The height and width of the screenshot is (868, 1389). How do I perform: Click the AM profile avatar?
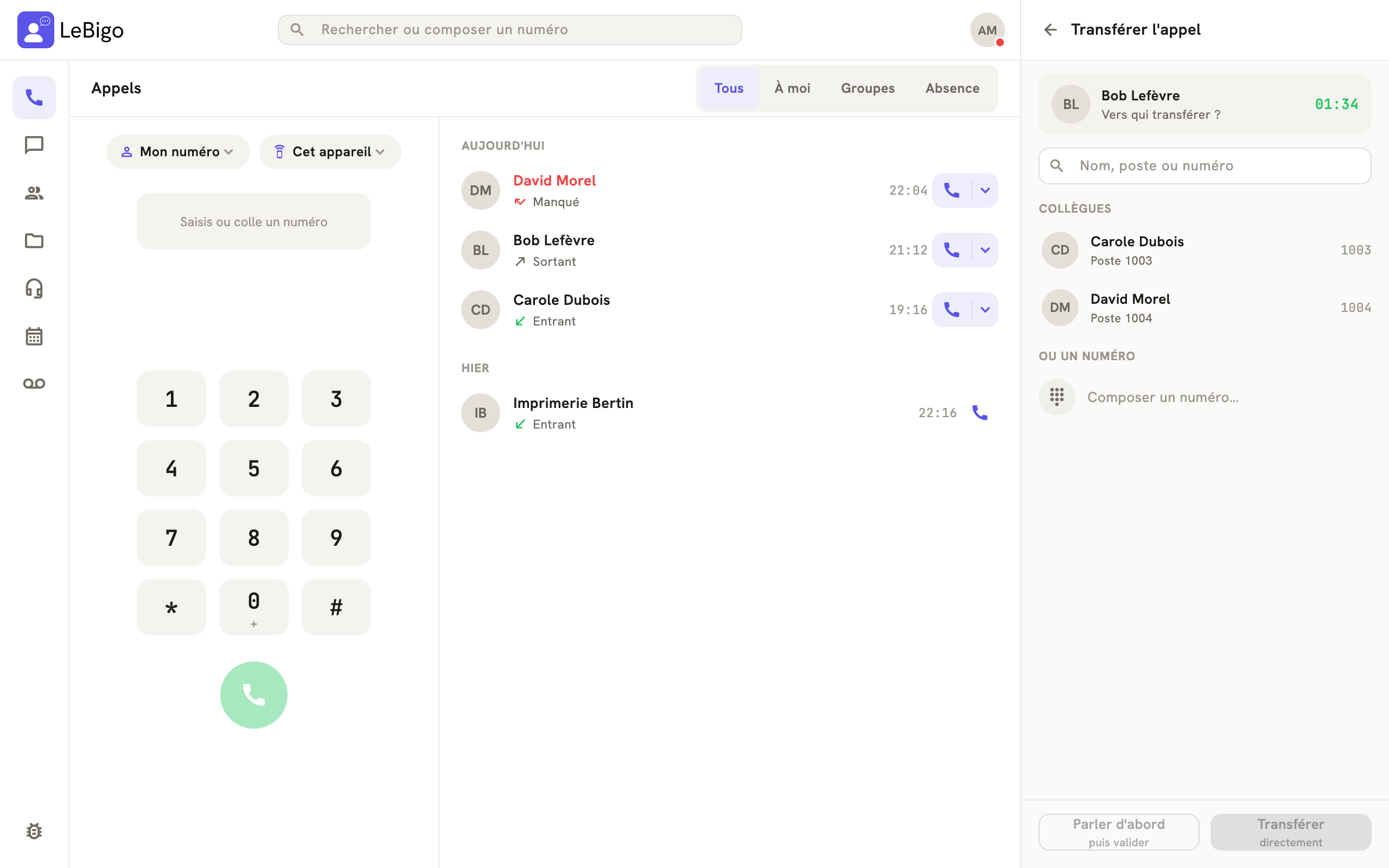tap(987, 30)
